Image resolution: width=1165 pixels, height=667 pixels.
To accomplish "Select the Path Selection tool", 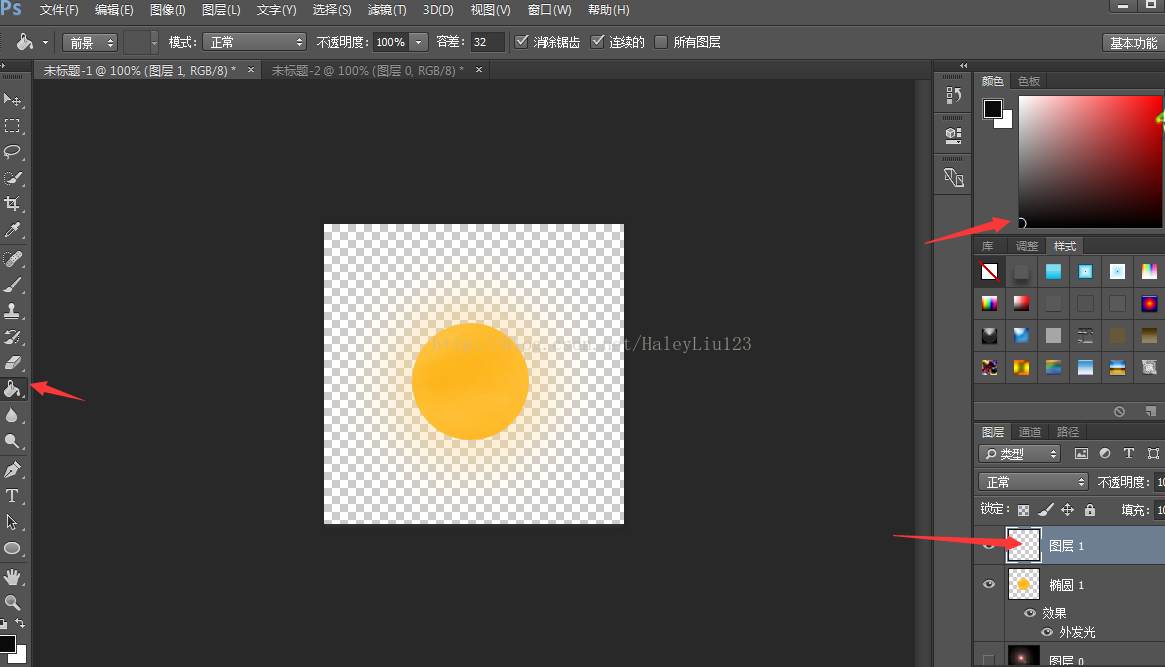I will [x=13, y=522].
